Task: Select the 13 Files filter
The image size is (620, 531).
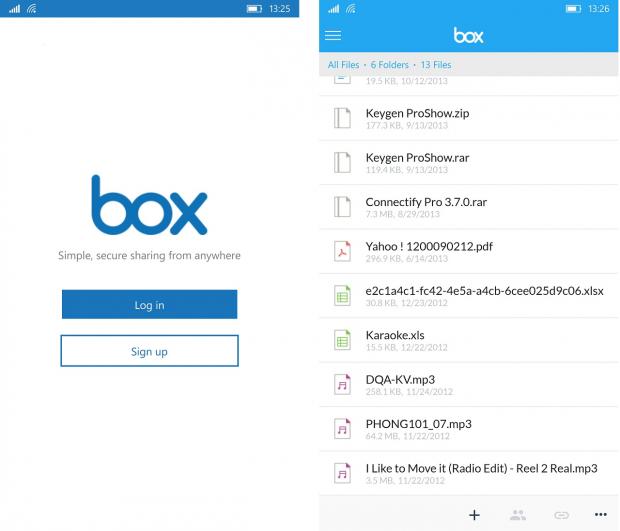Action: pyautogui.click(x=435, y=65)
